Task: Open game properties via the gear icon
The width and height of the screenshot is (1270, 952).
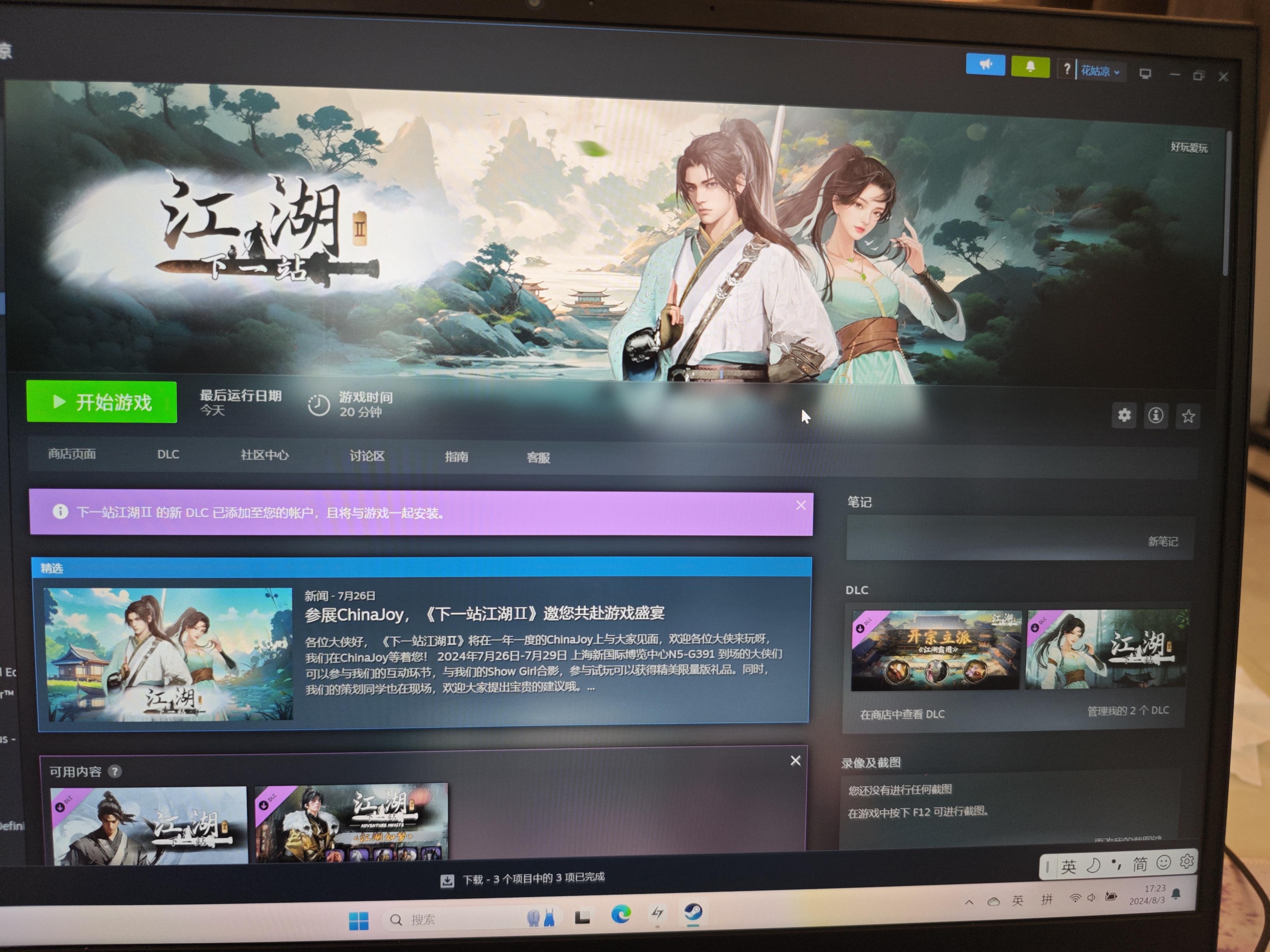Action: click(1124, 416)
